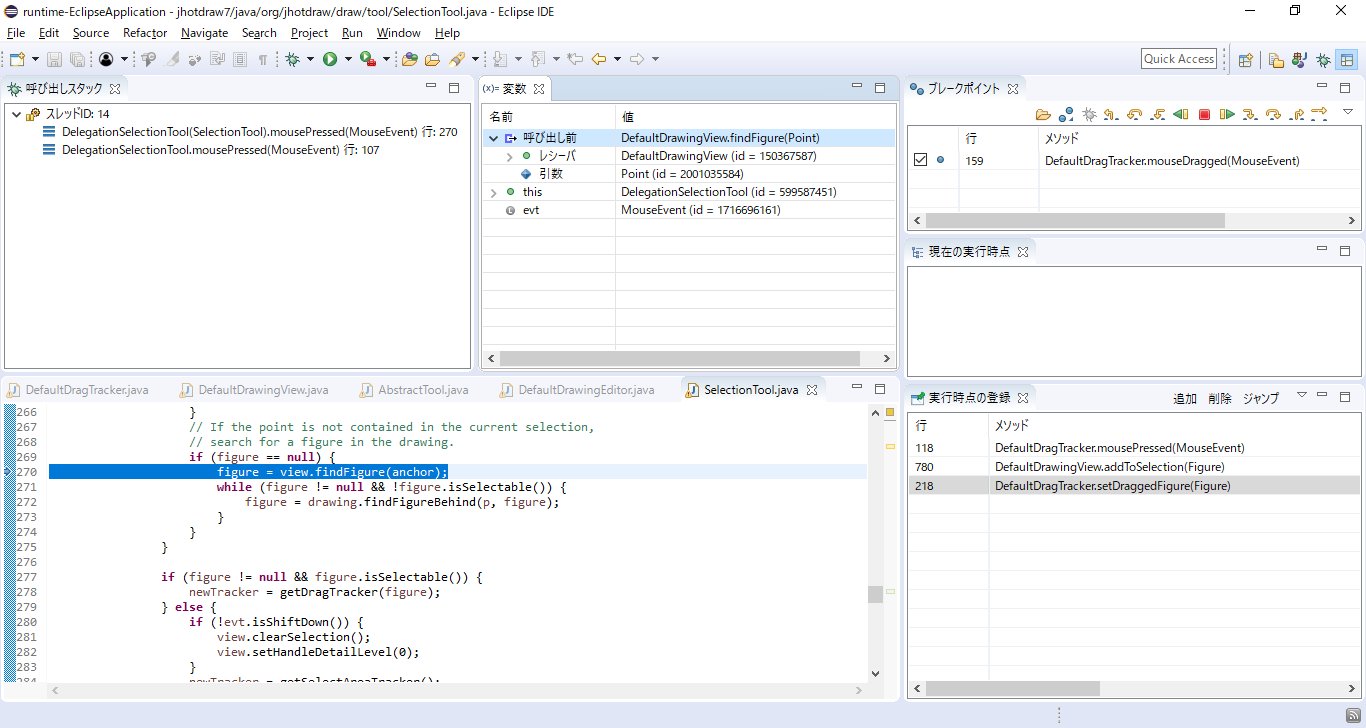Click the Quick Access input field

(x=1179, y=59)
